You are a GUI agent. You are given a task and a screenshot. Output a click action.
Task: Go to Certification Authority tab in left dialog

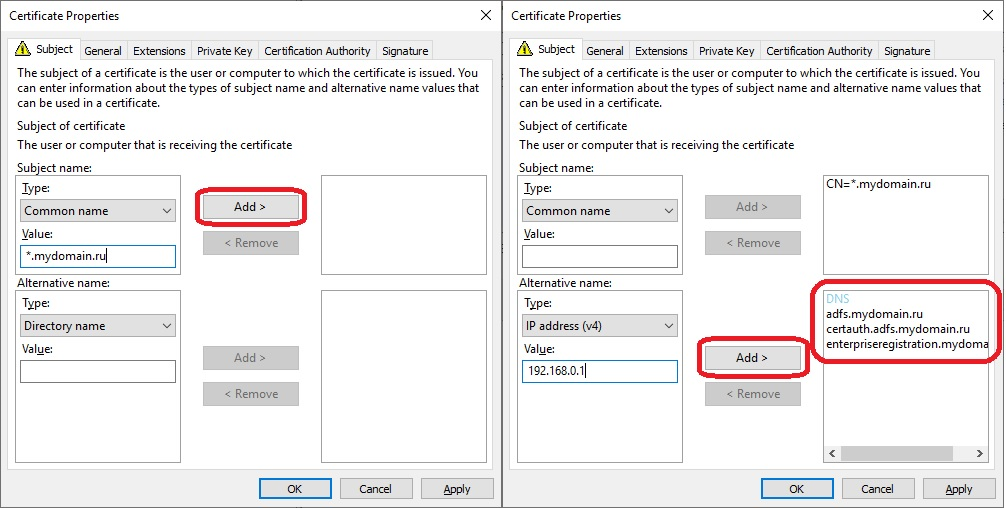[x=317, y=51]
